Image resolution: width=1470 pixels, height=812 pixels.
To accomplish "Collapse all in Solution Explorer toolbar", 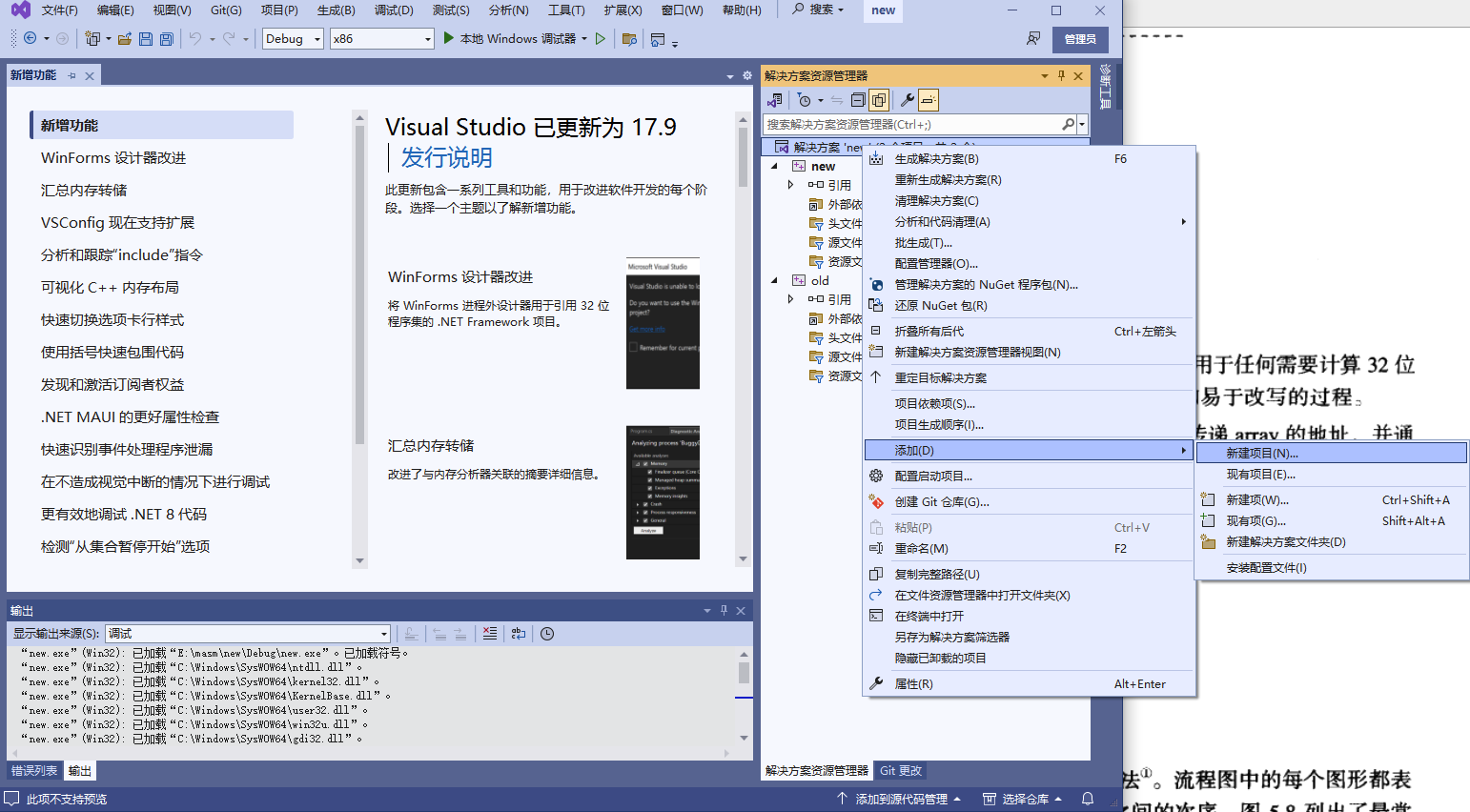I will (858, 100).
